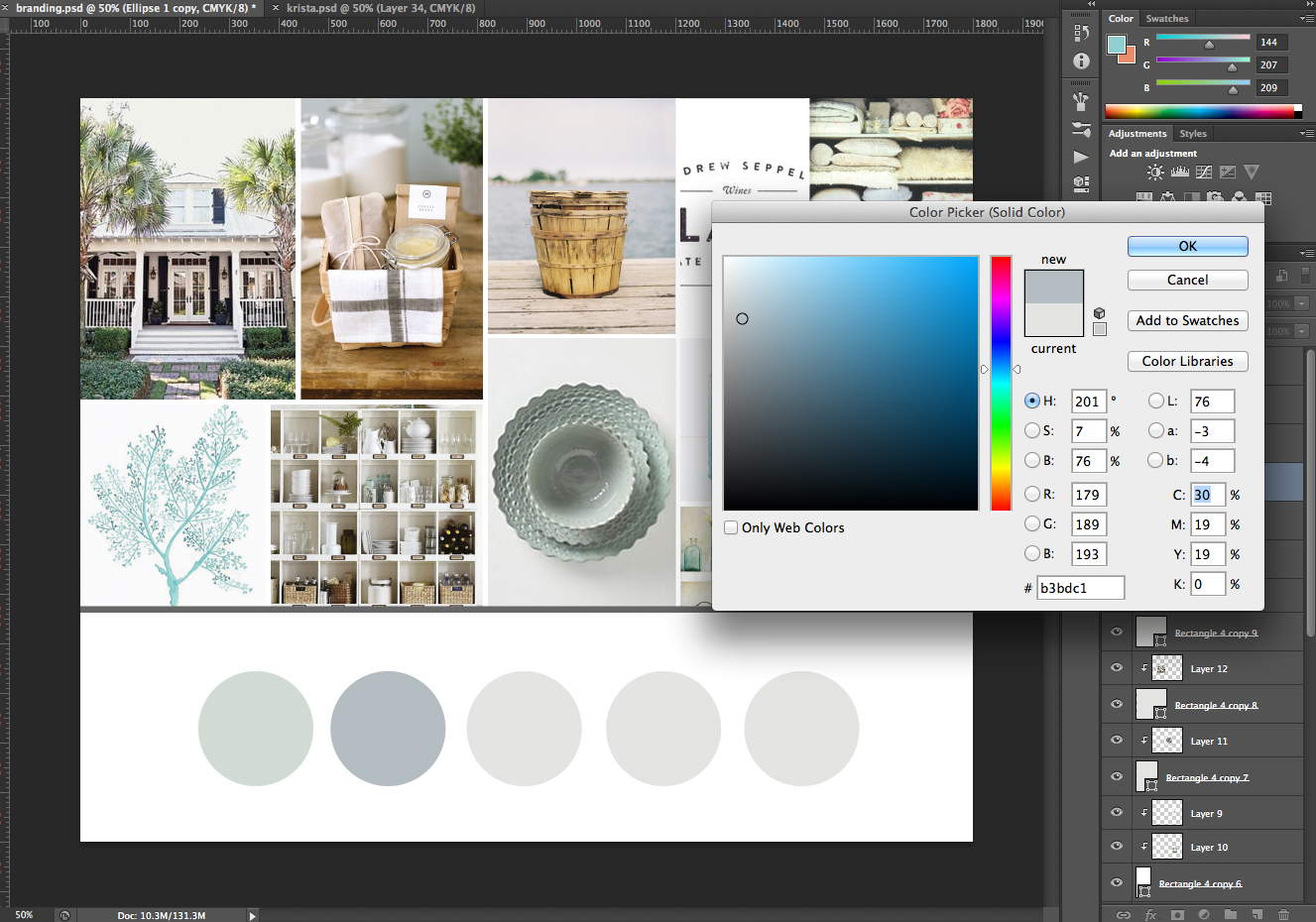Open the Info panel icon
1316x922 pixels.
tap(1081, 60)
